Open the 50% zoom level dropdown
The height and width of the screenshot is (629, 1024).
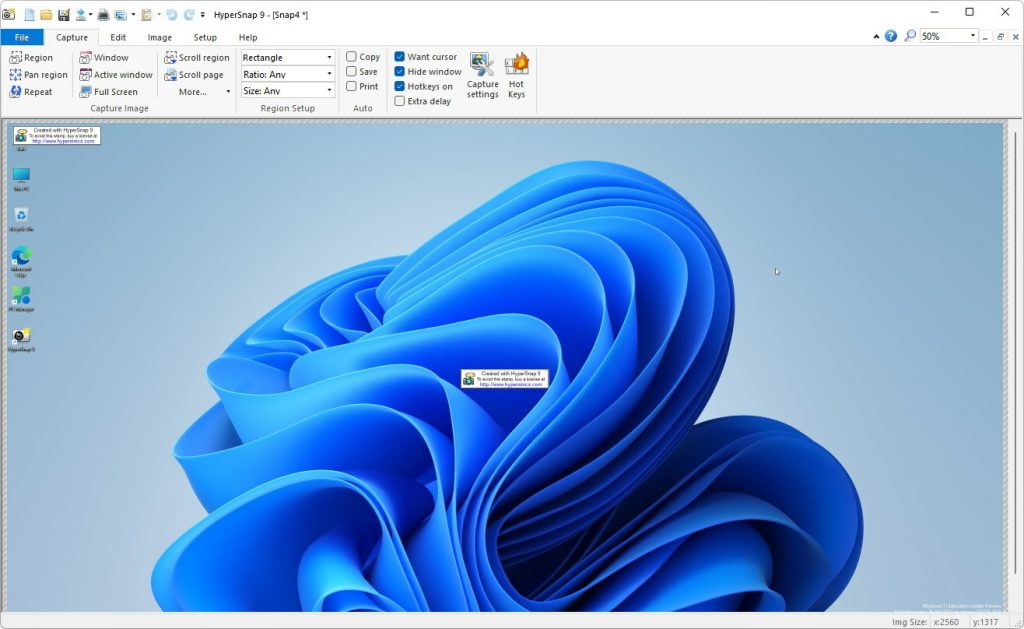pos(973,36)
